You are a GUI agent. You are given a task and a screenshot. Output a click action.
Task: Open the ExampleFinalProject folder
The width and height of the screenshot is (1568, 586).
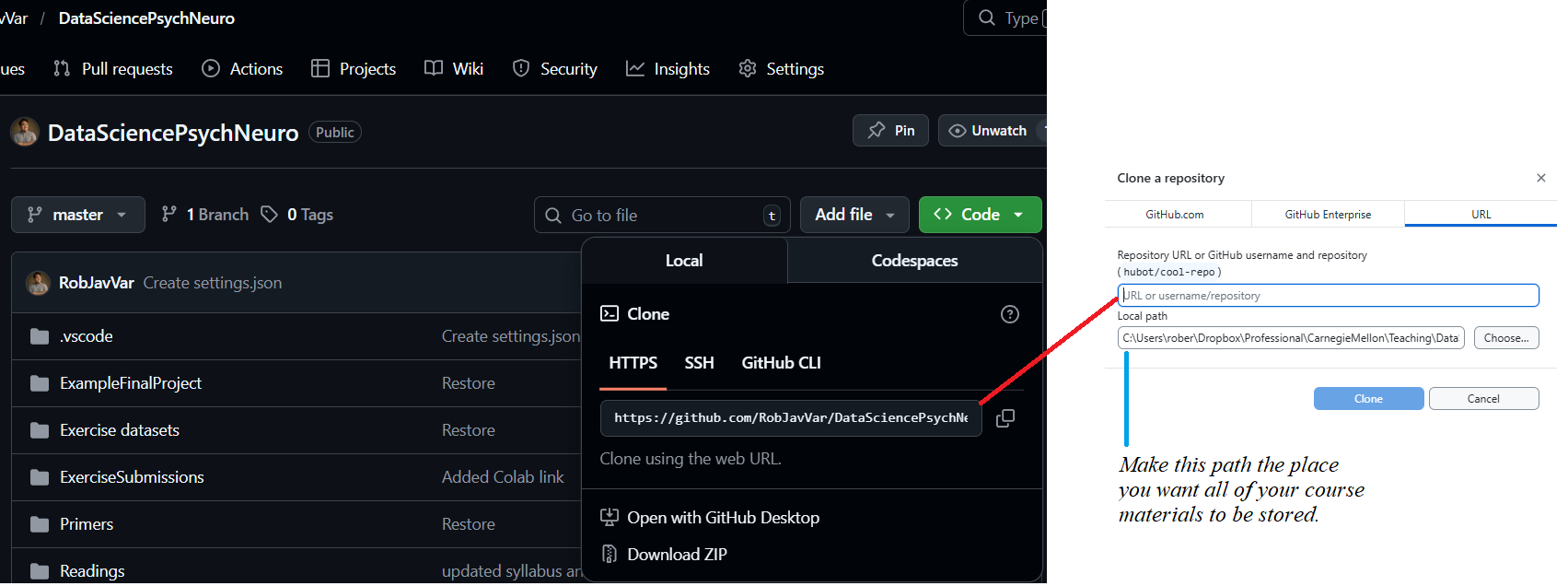[131, 383]
